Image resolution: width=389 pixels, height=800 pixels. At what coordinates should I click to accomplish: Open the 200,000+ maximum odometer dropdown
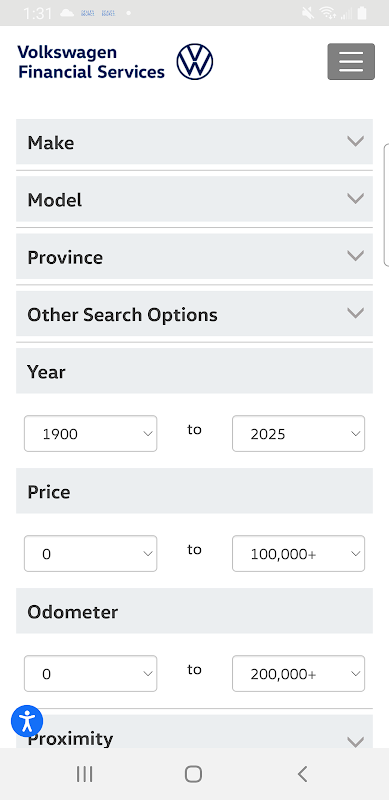[299, 673]
